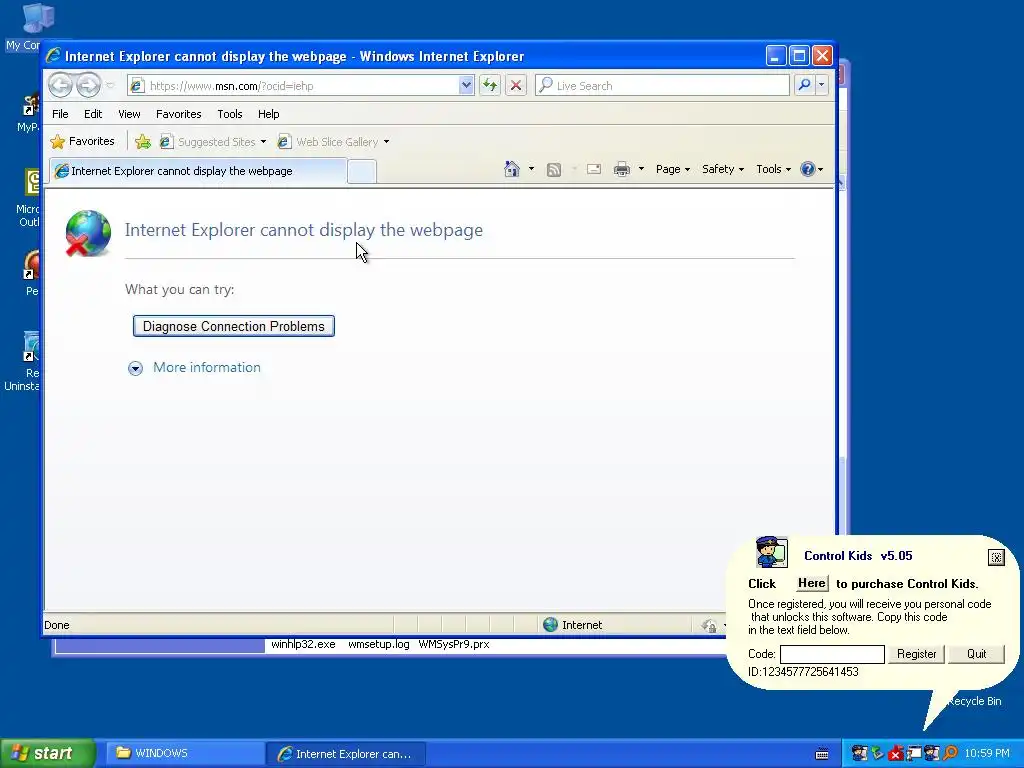This screenshot has width=1024, height=768.
Task: Click Diagnose Connection Problems button
Action: 234,326
